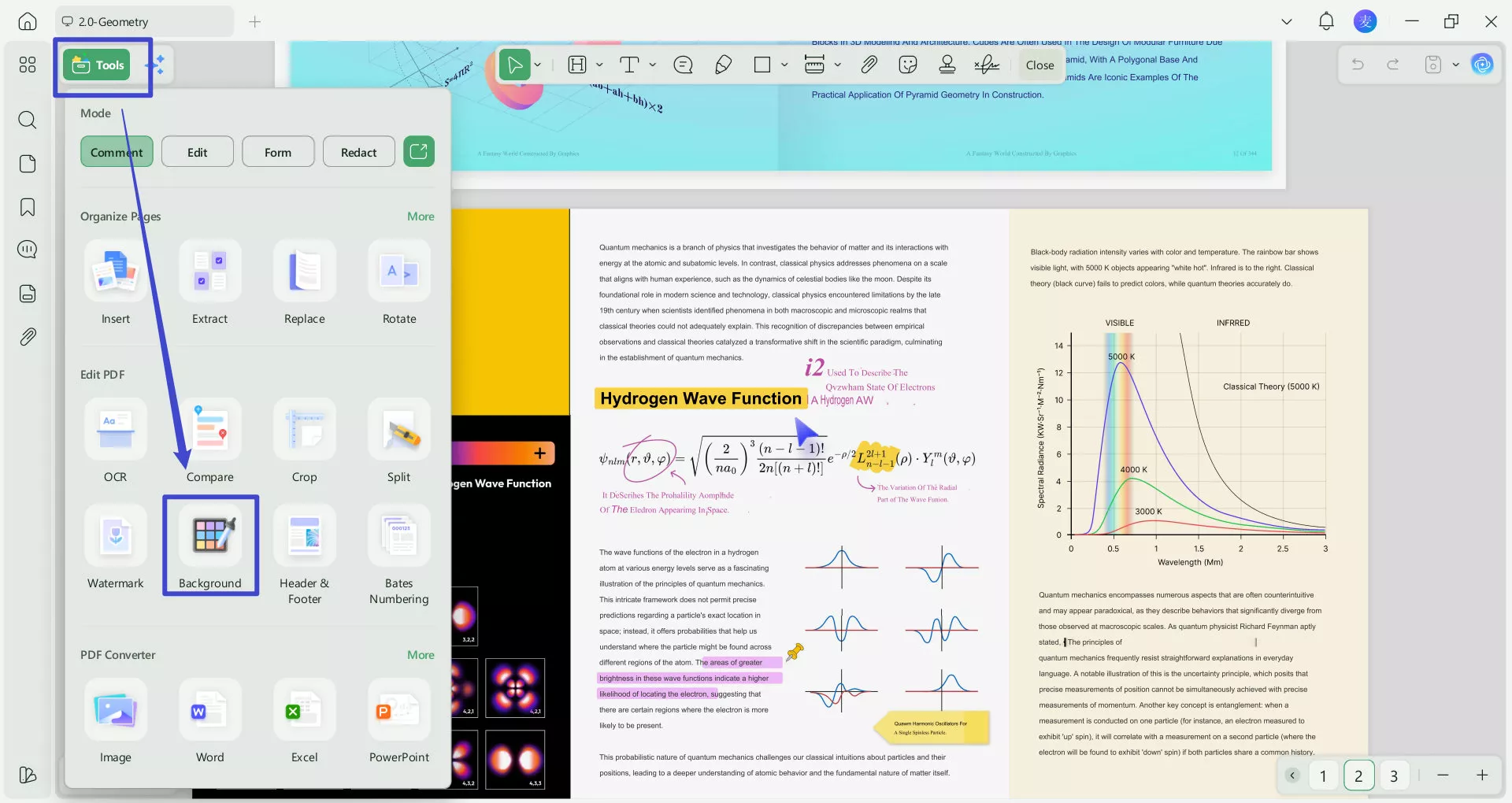Open the search sidebar icon

coord(28,120)
